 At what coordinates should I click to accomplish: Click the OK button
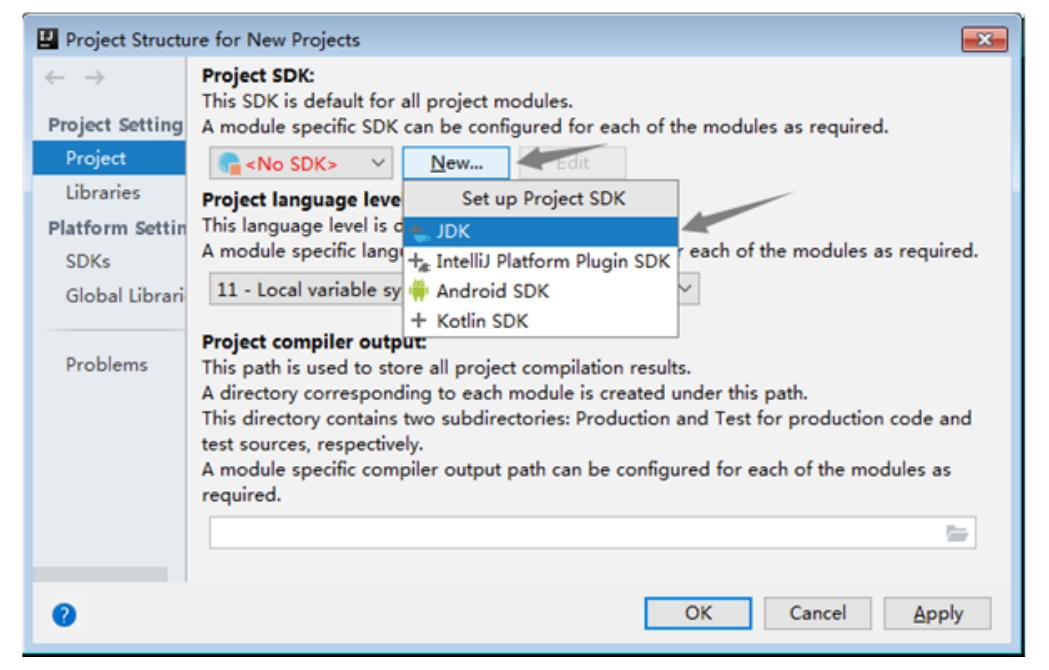coord(698,613)
